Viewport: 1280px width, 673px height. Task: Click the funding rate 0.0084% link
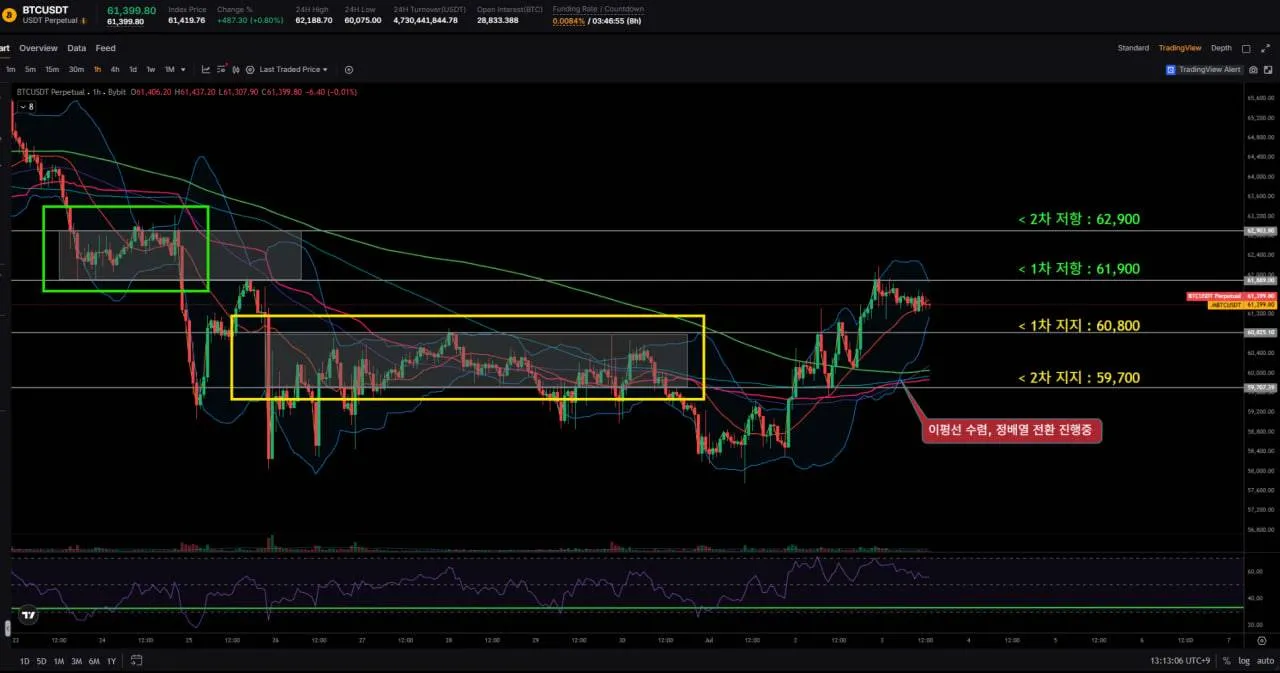[x=568, y=20]
